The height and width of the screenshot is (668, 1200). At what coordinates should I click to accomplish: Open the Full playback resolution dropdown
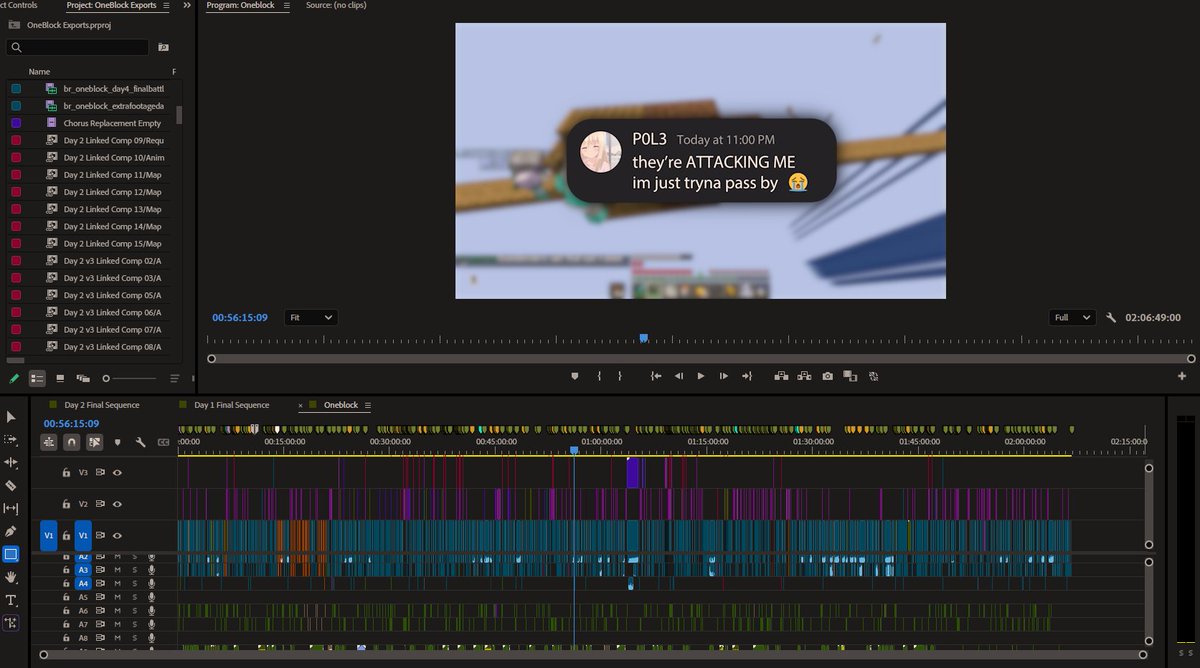(x=1073, y=317)
